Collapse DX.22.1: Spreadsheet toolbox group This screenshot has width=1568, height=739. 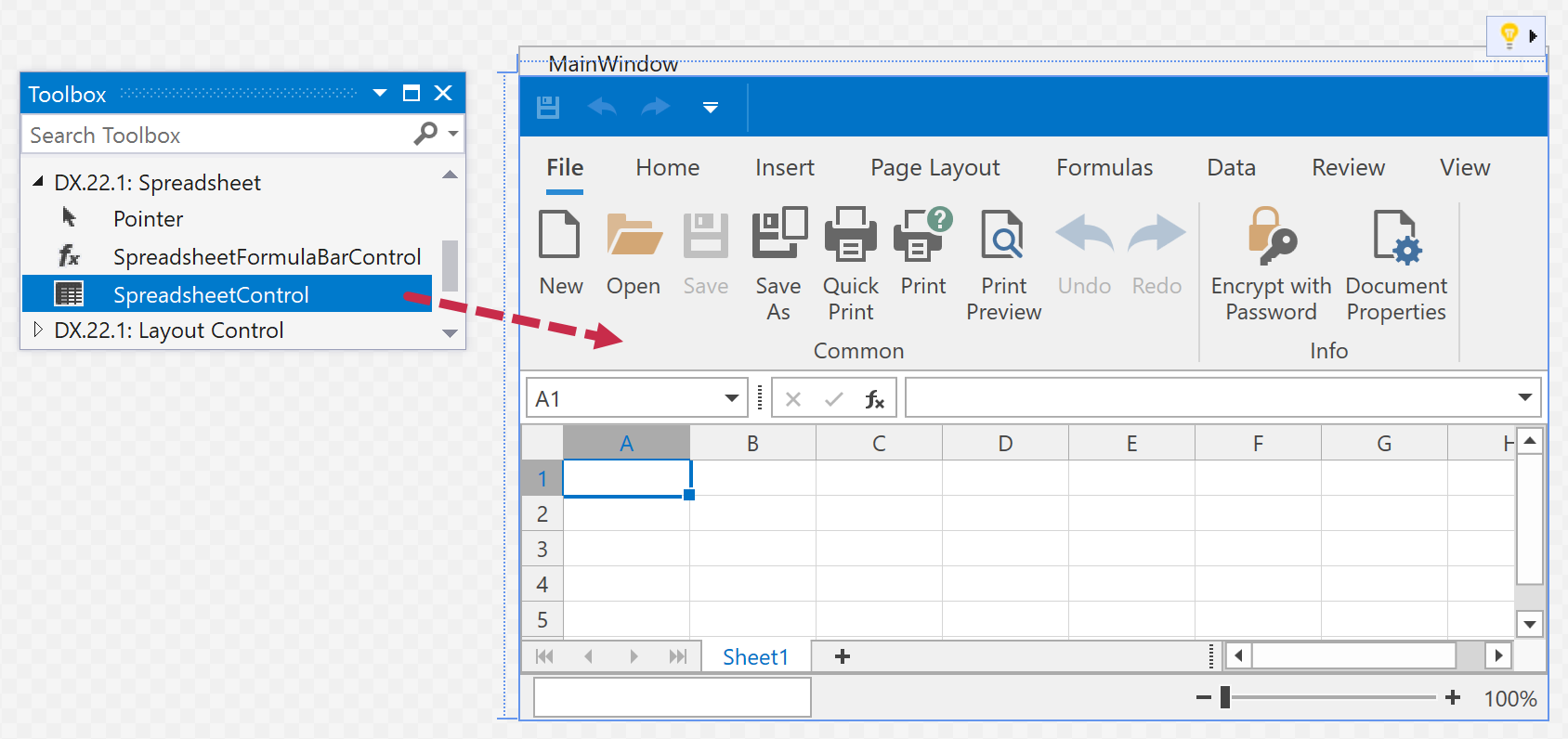pos(38,182)
